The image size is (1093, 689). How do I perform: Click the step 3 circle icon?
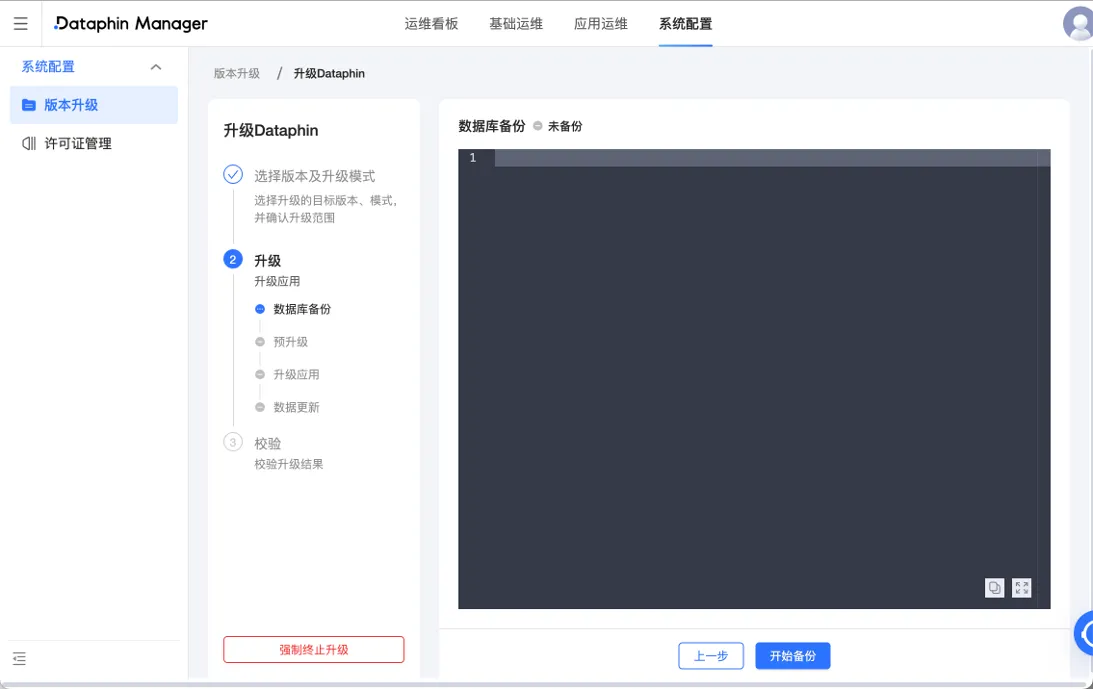233,442
